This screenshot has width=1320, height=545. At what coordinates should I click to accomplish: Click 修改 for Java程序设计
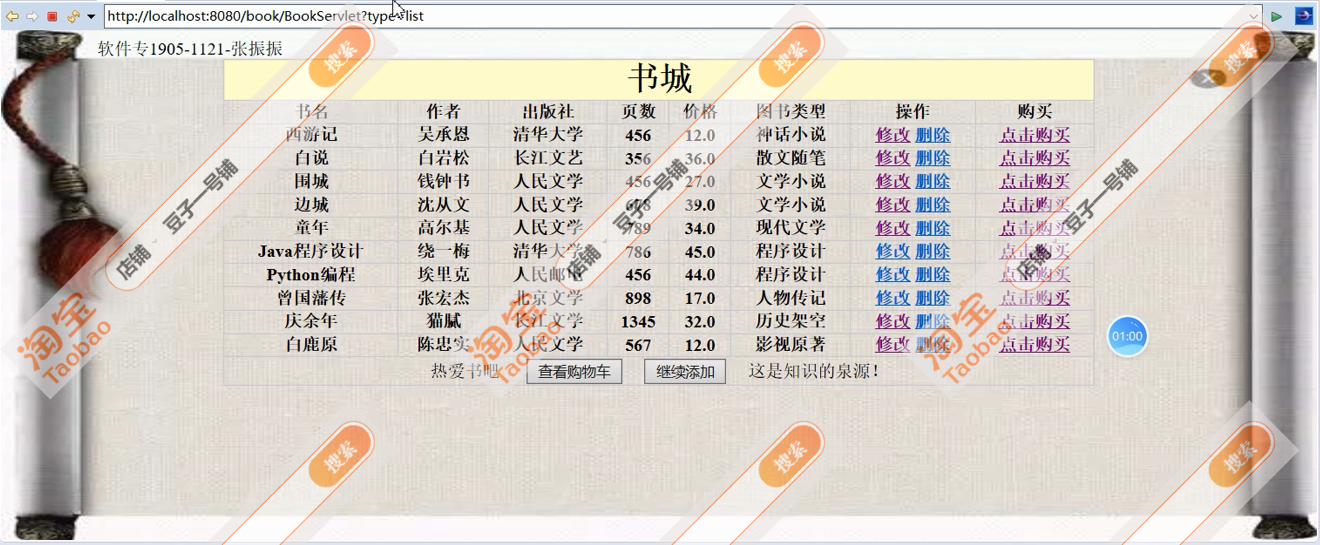[x=893, y=251]
